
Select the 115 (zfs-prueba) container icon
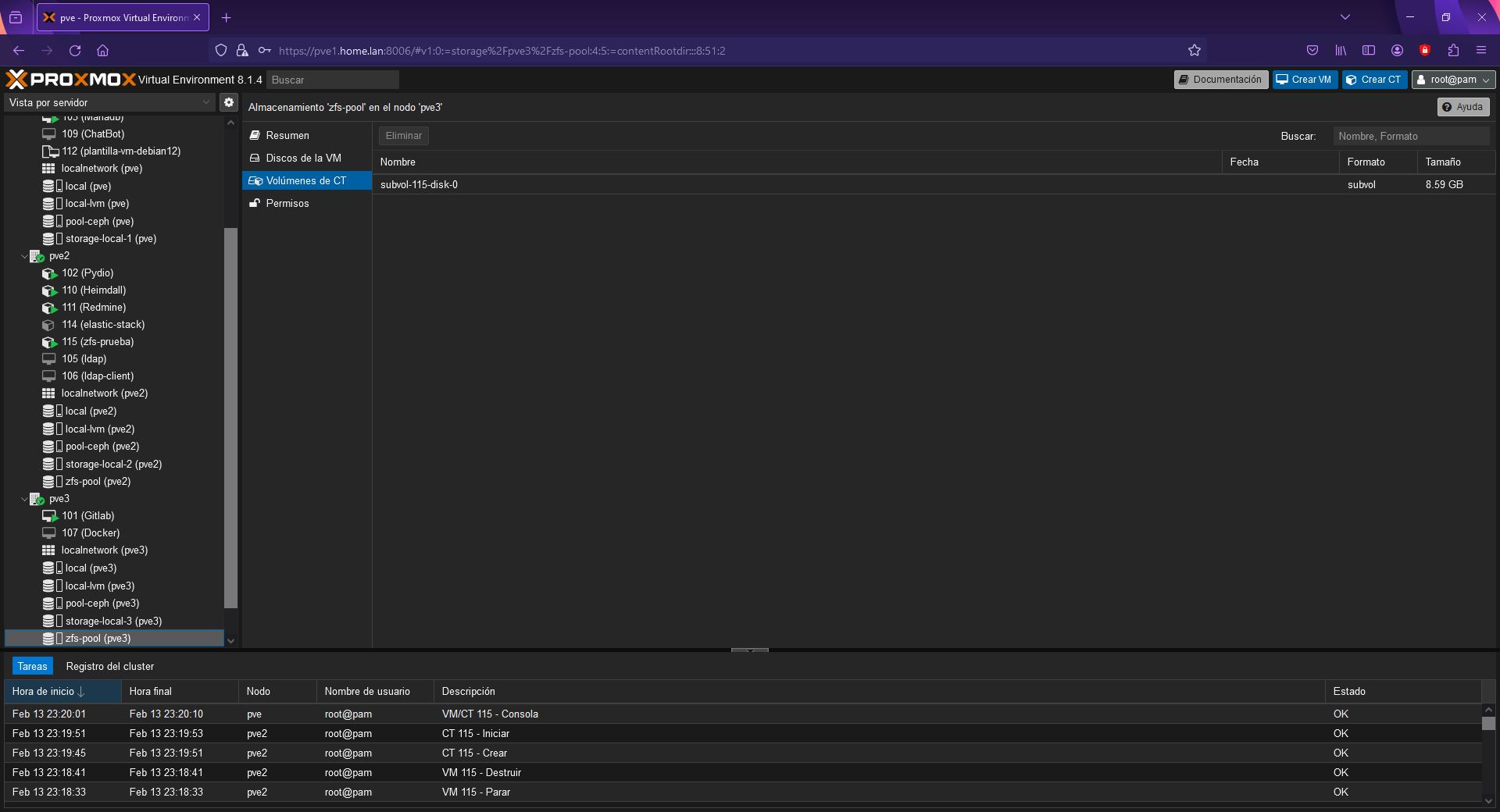[49, 342]
